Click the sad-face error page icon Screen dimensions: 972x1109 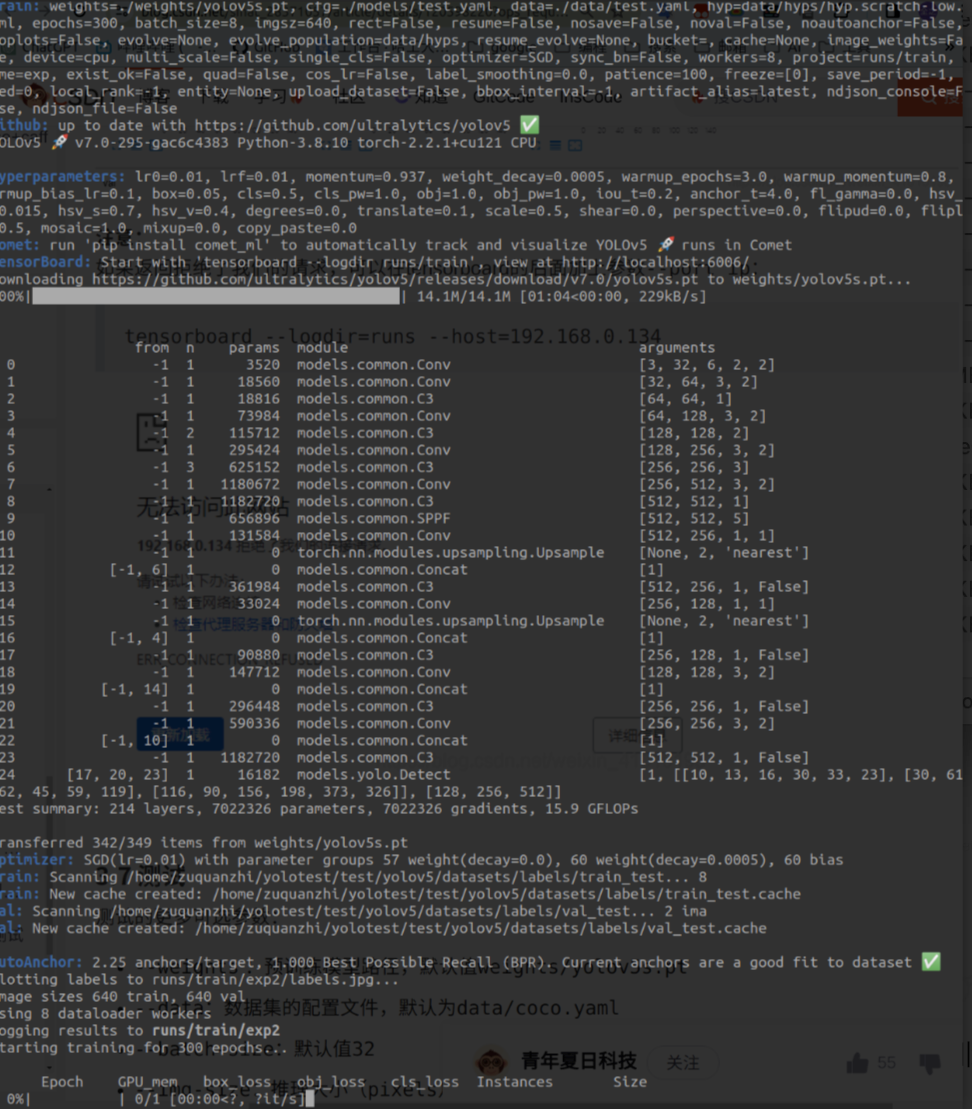point(151,432)
